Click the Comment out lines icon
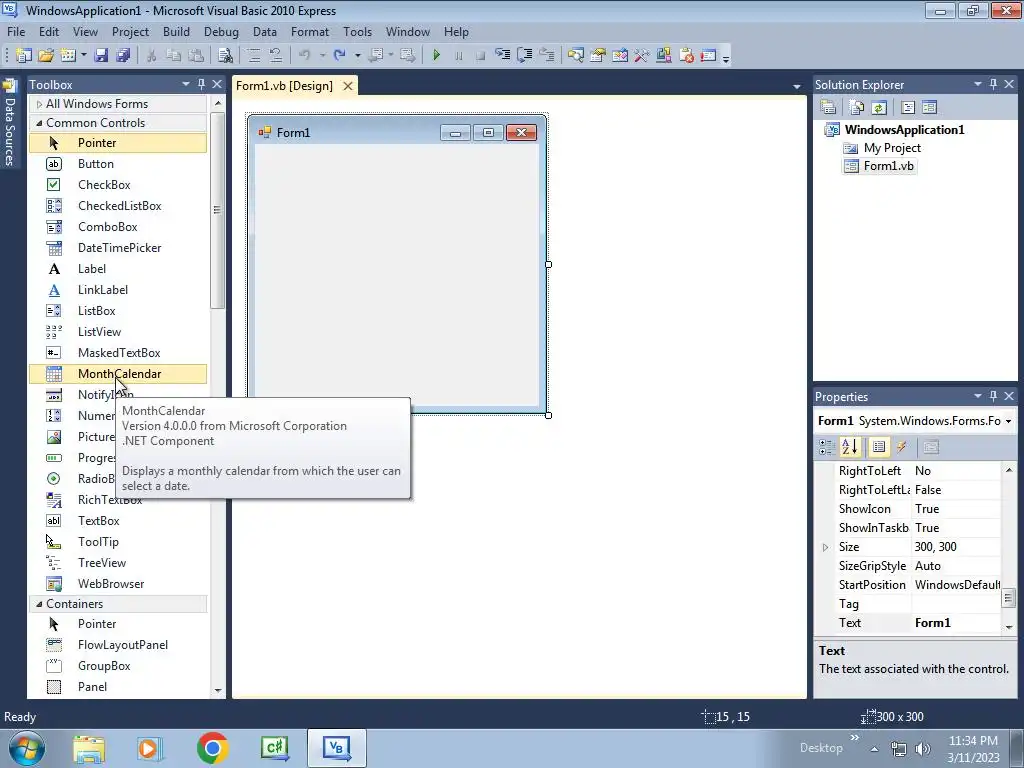The width and height of the screenshot is (1024, 768). coord(254,56)
